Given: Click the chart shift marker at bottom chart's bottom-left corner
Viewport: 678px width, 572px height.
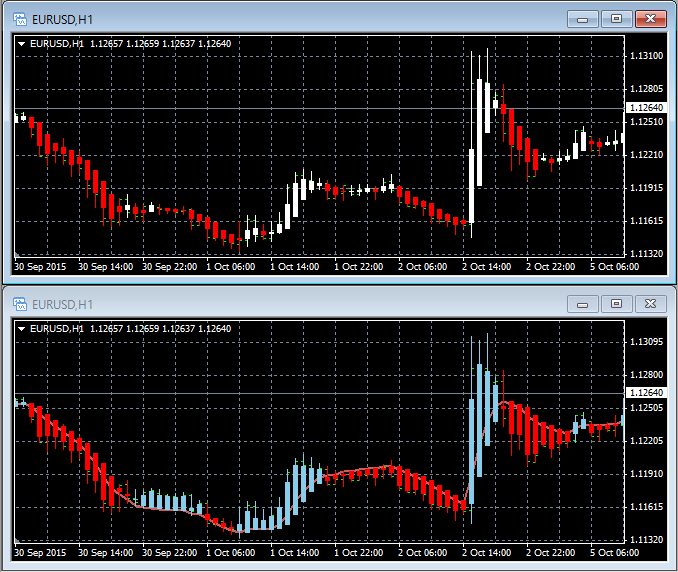Looking at the screenshot, I should (17, 540).
